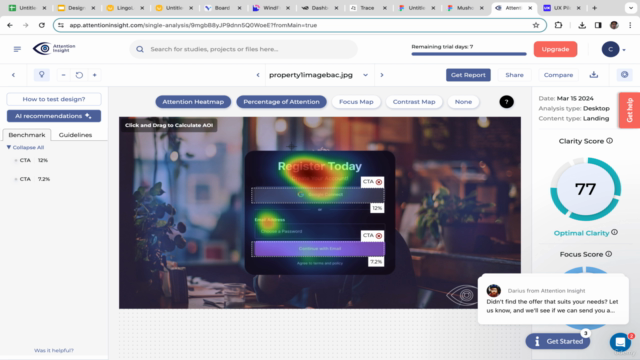
Task: Open the chat message from Darius
Action: 553,300
